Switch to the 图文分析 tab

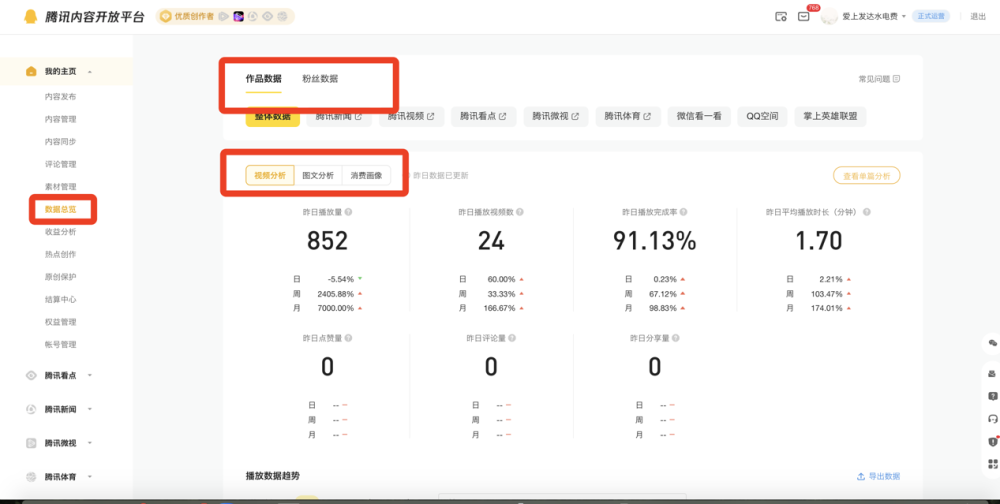318,175
